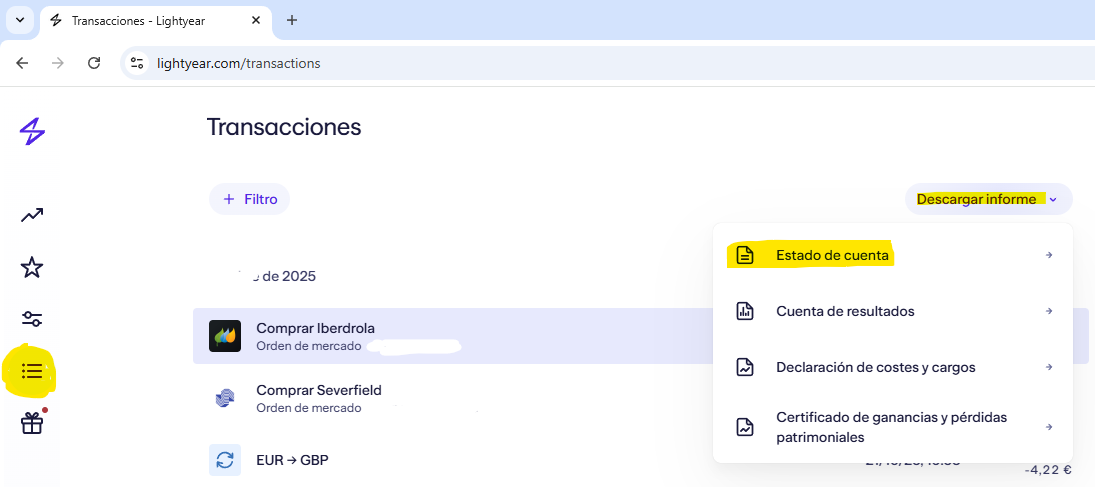The width and height of the screenshot is (1095, 487).
Task: Click the EUR to GBP conversion icon
Action: (225, 460)
